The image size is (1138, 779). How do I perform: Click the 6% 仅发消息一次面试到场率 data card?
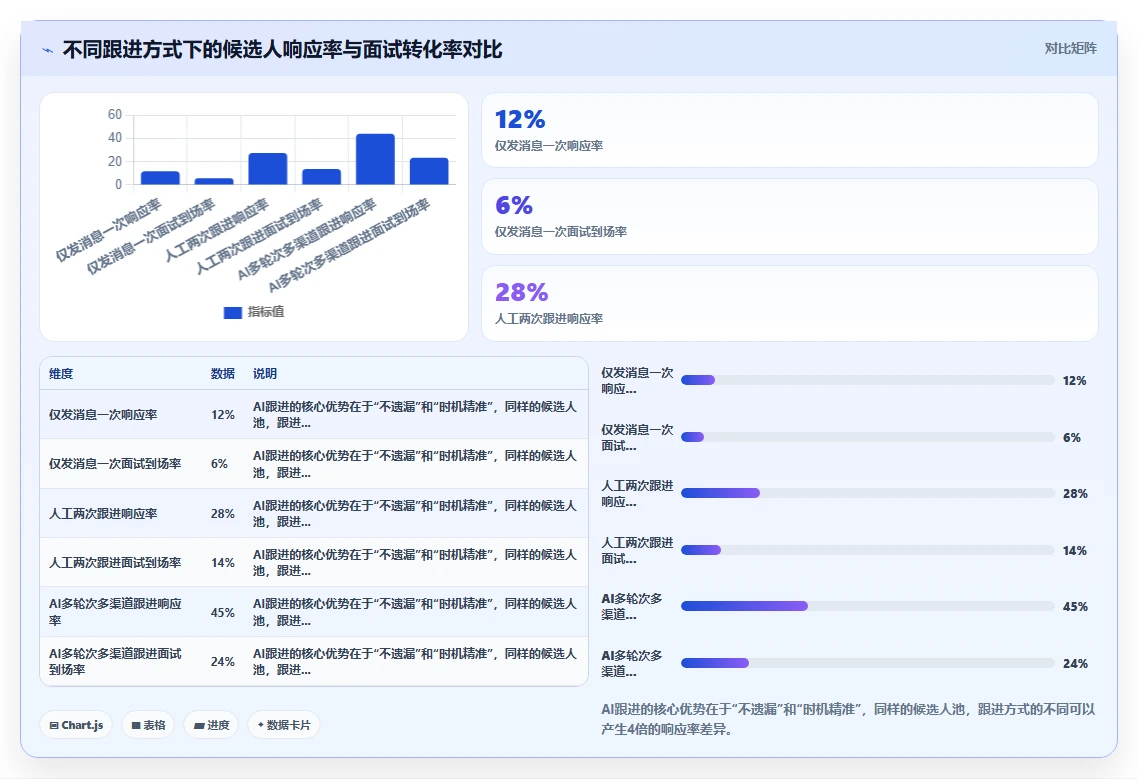point(790,216)
